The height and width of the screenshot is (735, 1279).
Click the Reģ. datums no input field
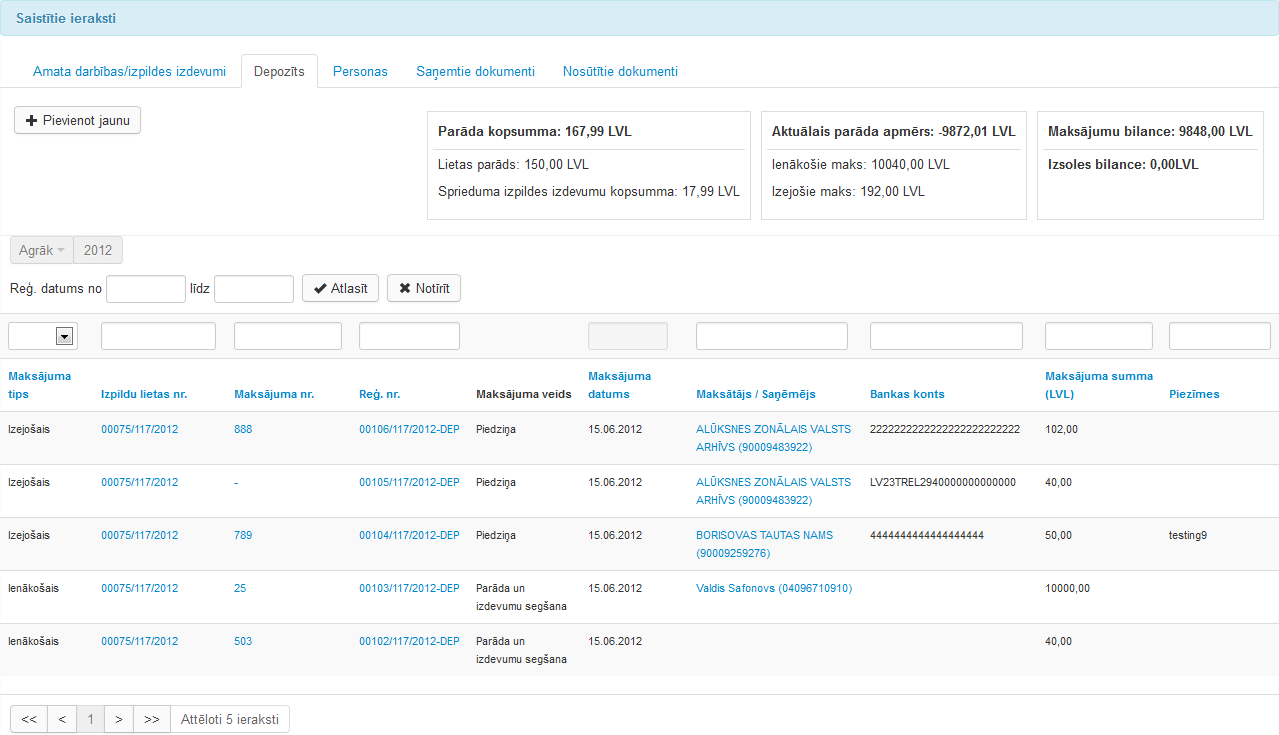[x=146, y=289]
